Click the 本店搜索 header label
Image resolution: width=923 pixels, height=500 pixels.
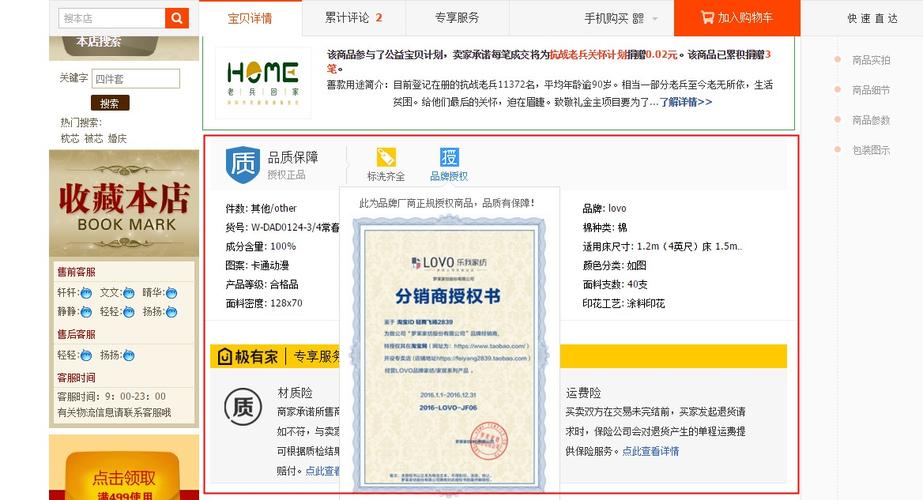[x=99, y=42]
